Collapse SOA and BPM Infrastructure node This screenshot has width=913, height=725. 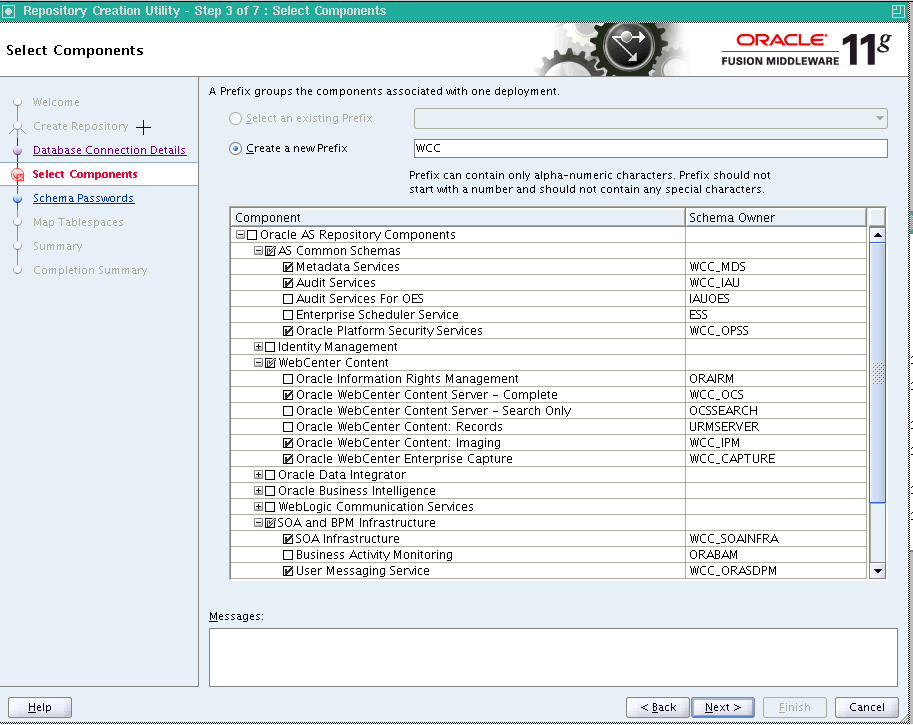(258, 523)
